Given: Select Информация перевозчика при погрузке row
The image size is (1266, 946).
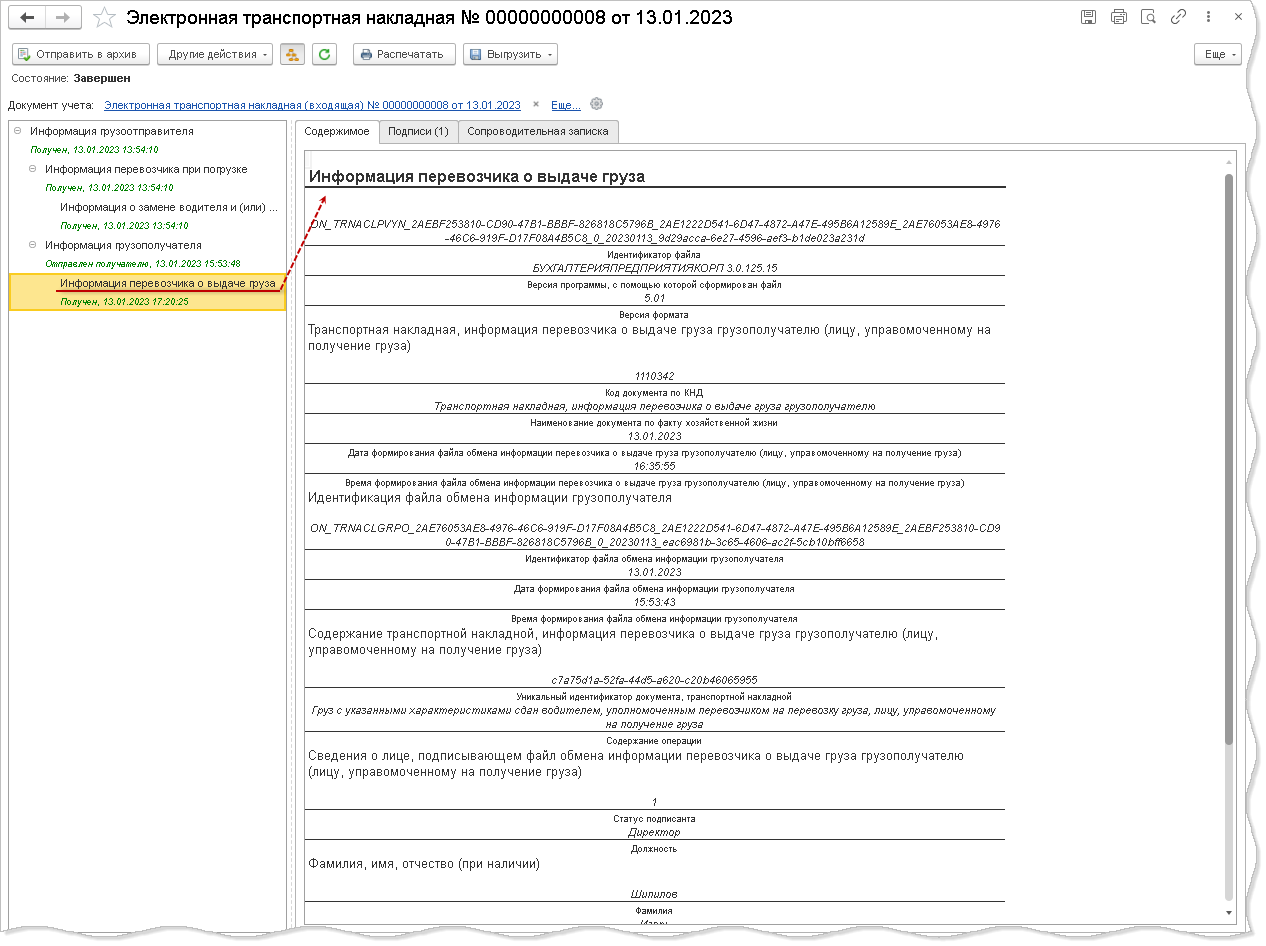Looking at the screenshot, I should pos(146,169).
